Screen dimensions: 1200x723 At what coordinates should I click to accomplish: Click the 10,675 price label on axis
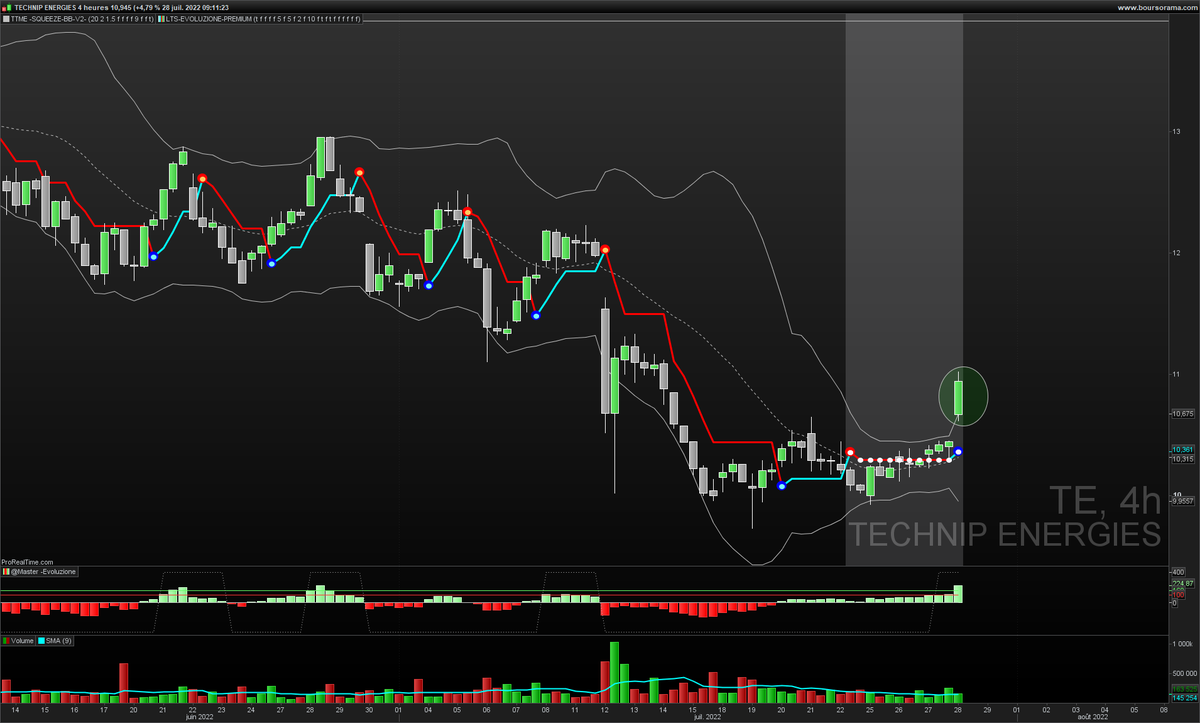(1184, 413)
